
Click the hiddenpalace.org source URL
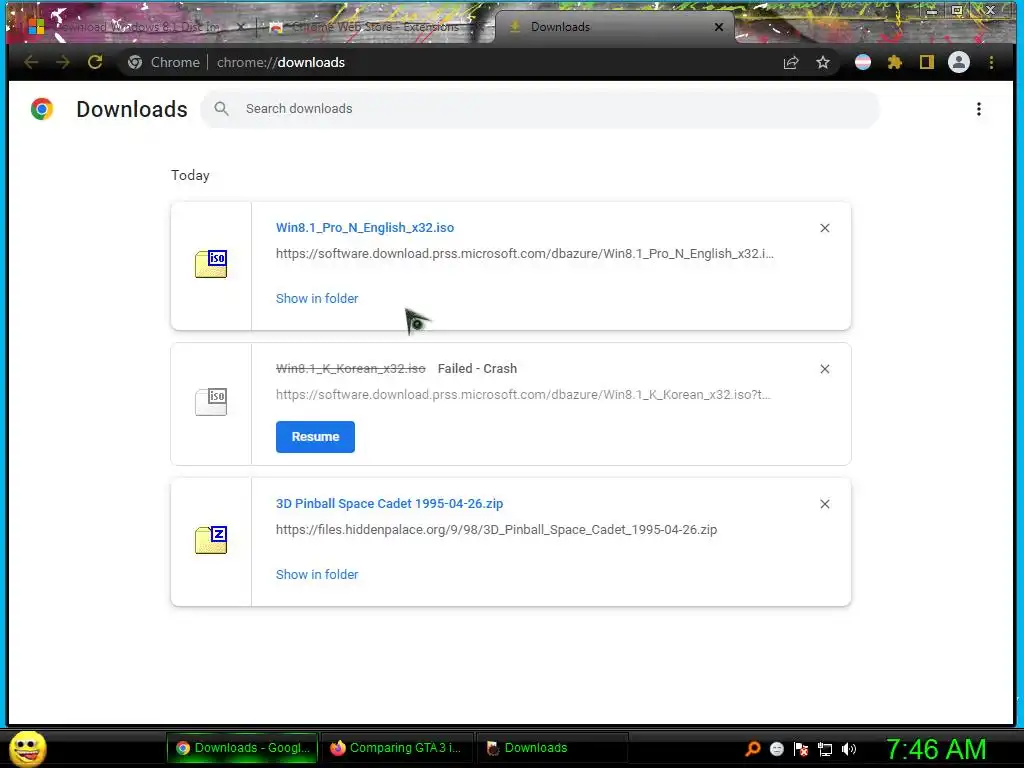coord(496,530)
